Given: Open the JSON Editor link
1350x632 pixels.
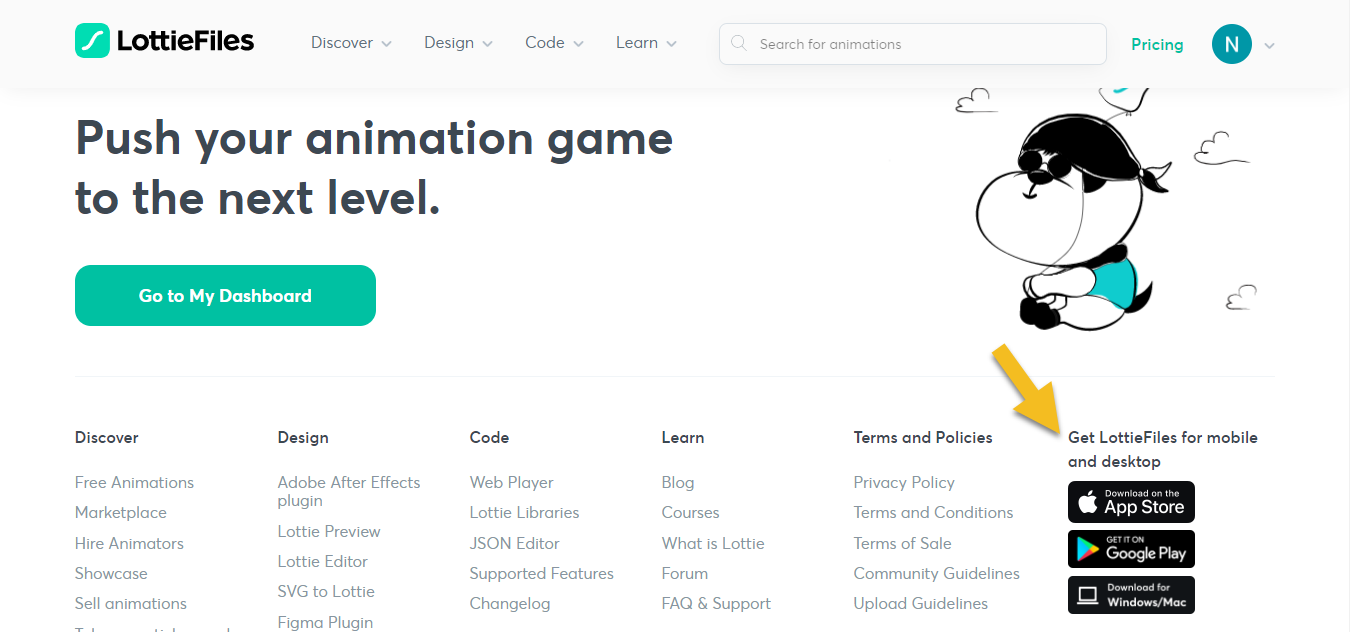Looking at the screenshot, I should click(x=514, y=543).
